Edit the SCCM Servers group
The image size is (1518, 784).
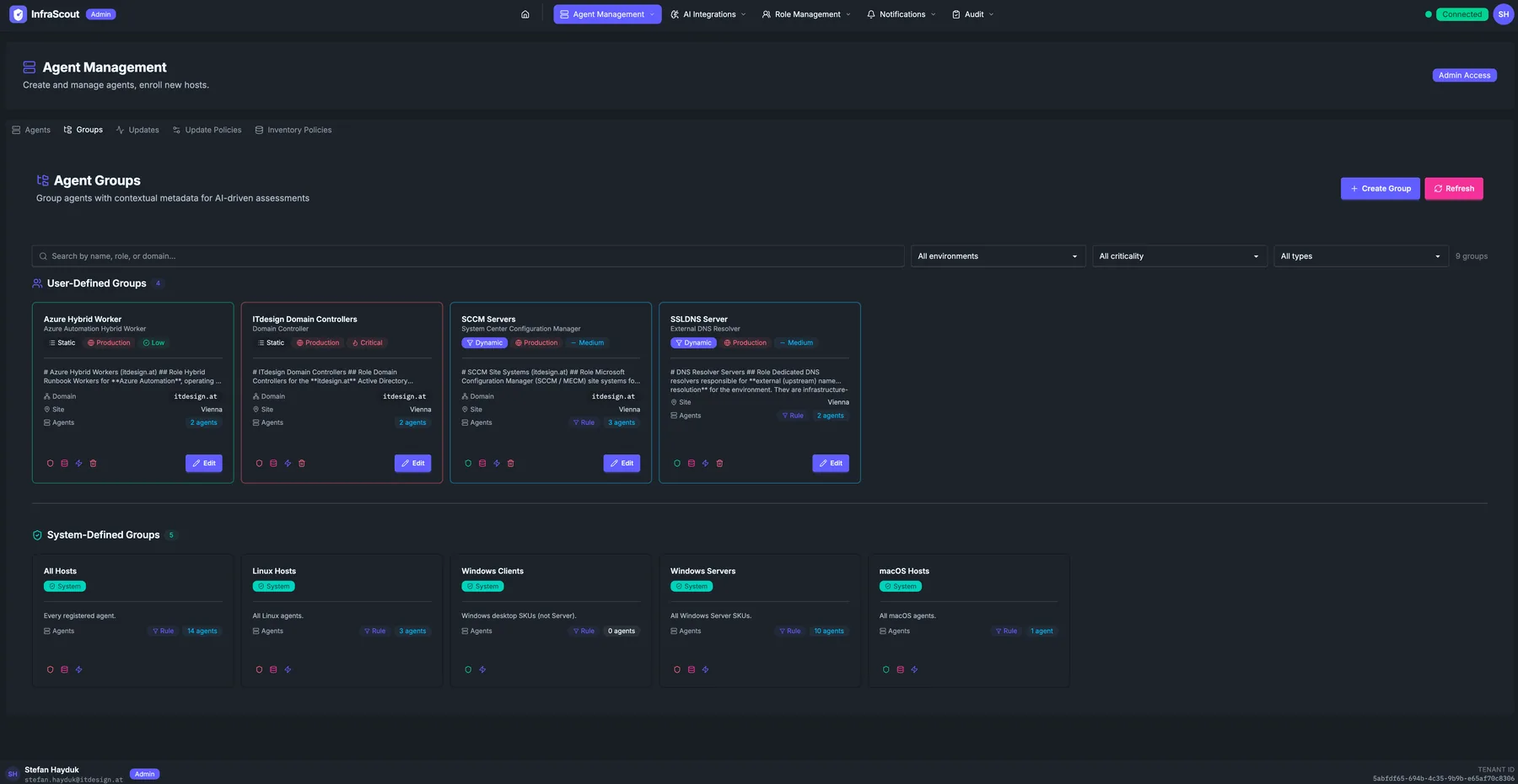[622, 464]
